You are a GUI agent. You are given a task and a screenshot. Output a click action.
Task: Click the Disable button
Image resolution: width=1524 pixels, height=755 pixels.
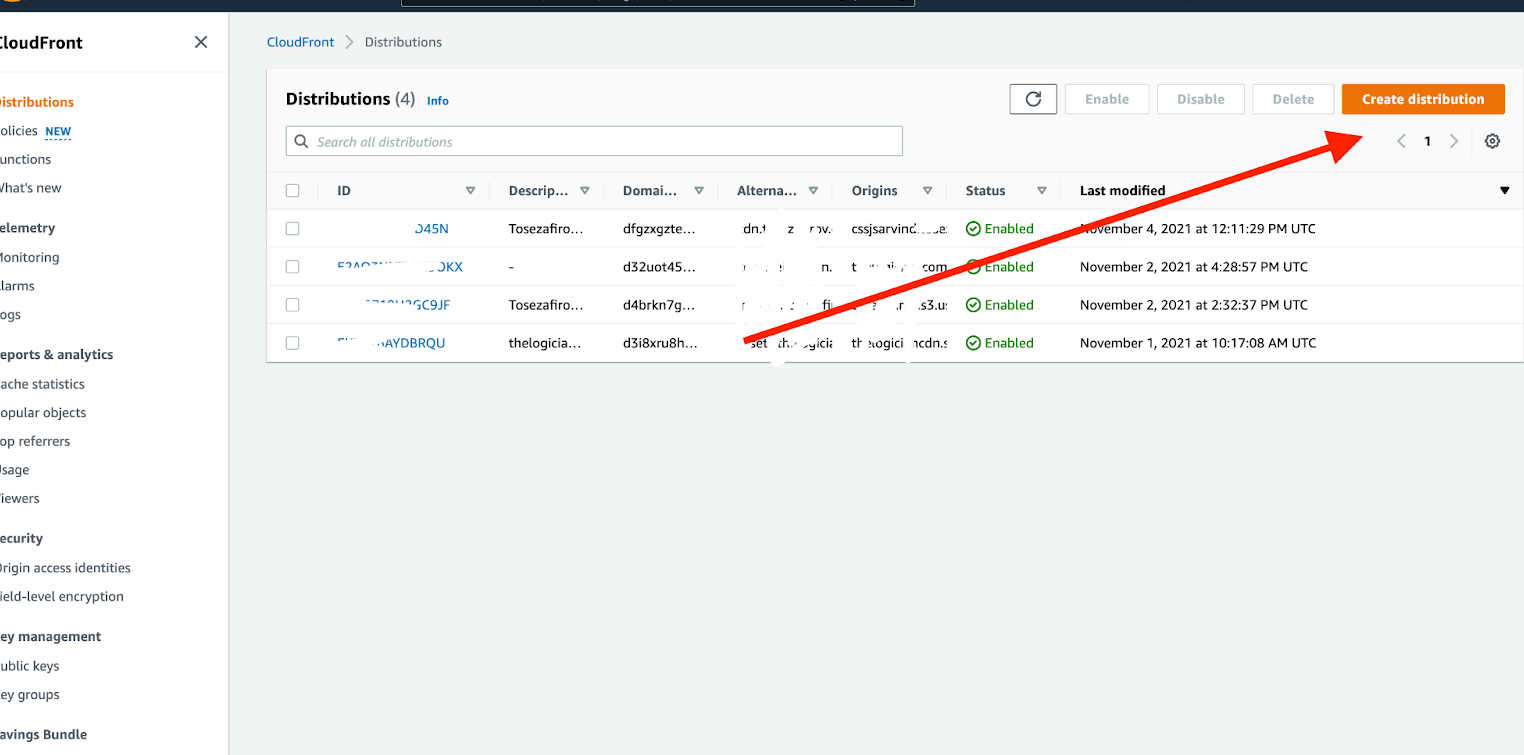1200,99
